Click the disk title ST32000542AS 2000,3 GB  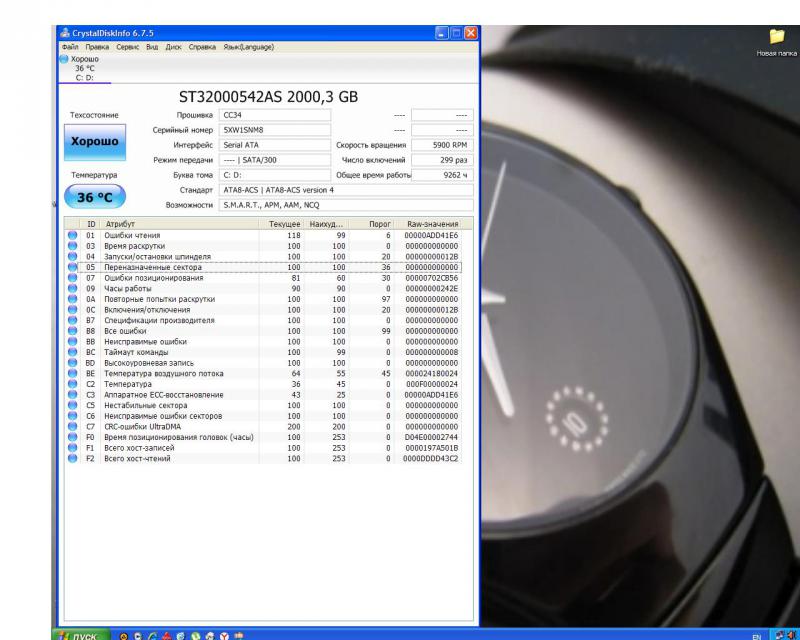(268, 97)
